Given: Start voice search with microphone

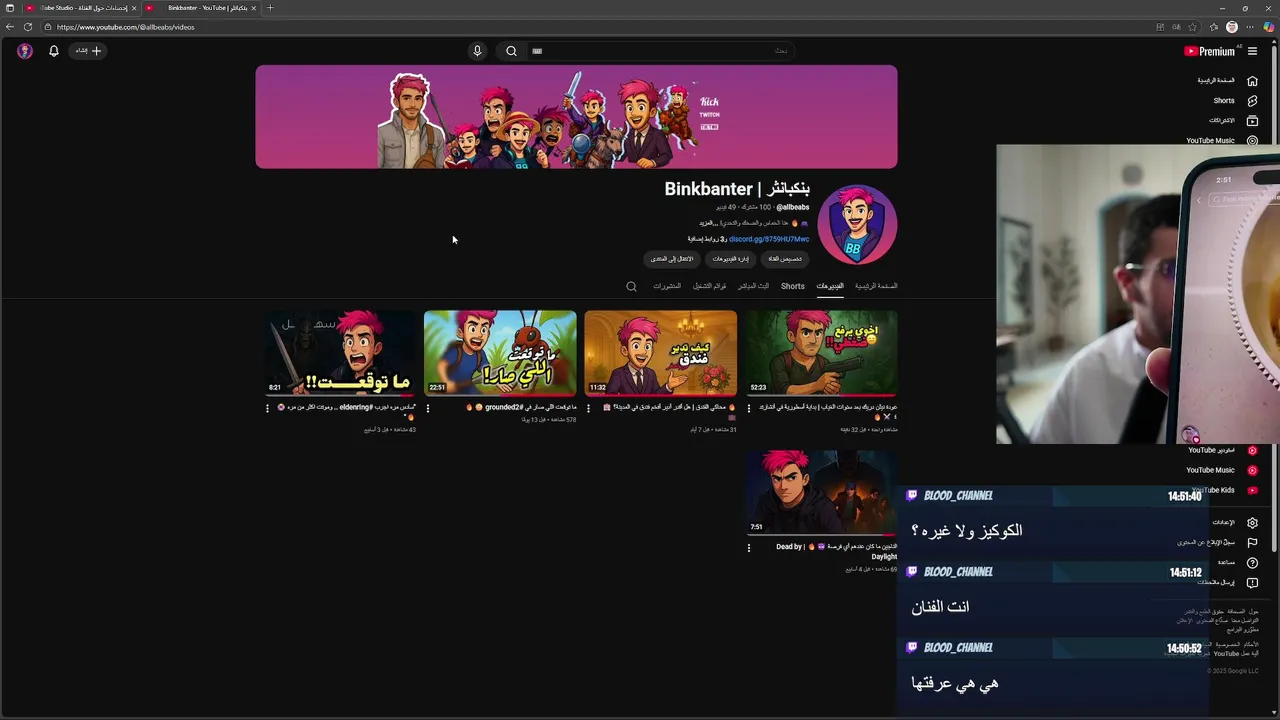Looking at the screenshot, I should click(477, 51).
